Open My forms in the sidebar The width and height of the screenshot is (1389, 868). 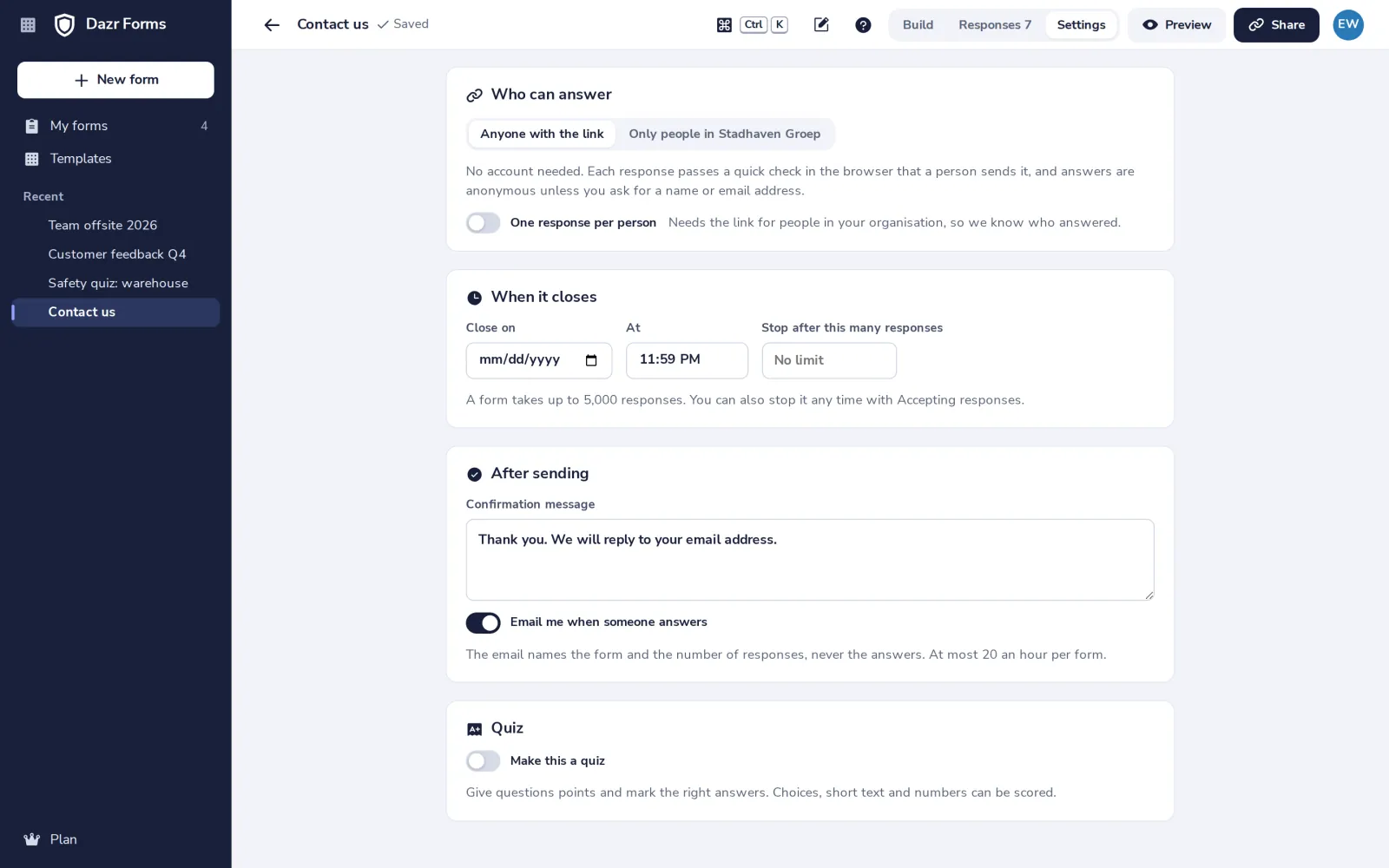point(115,126)
